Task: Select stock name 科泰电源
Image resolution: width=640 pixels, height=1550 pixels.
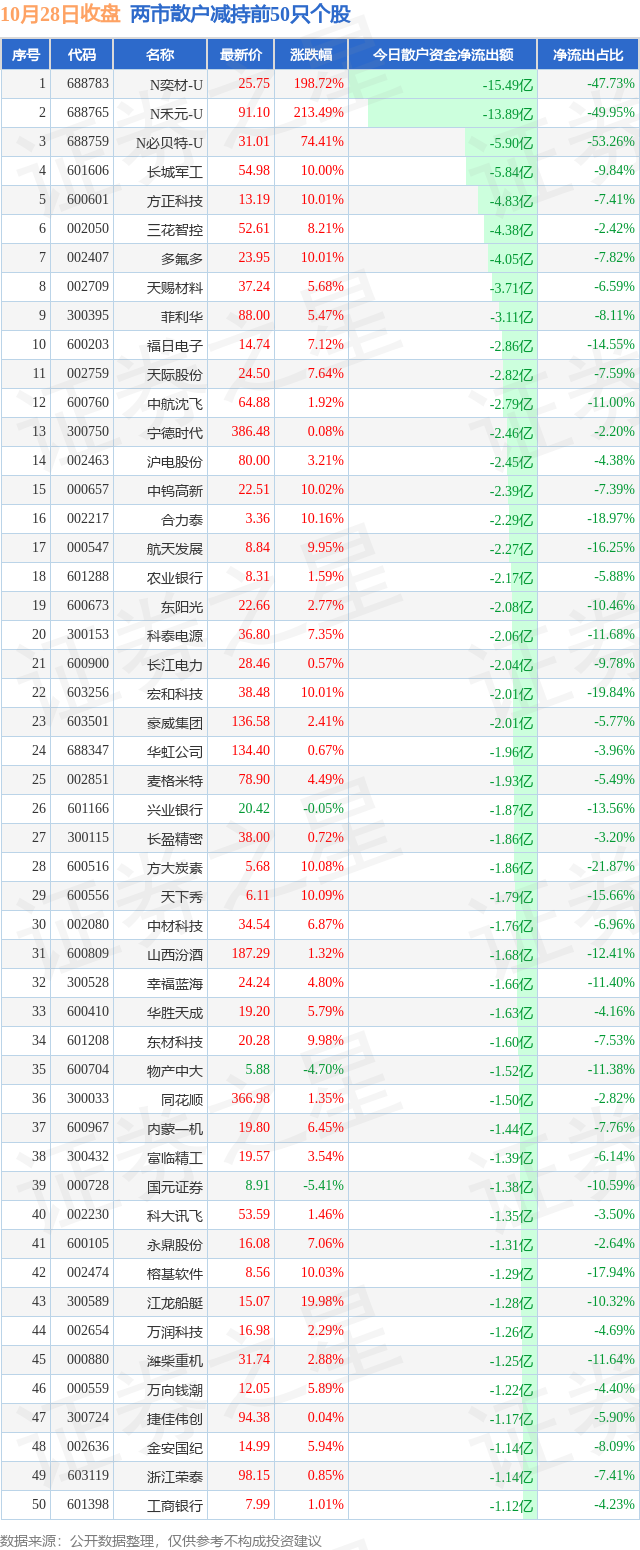Action: pos(175,635)
